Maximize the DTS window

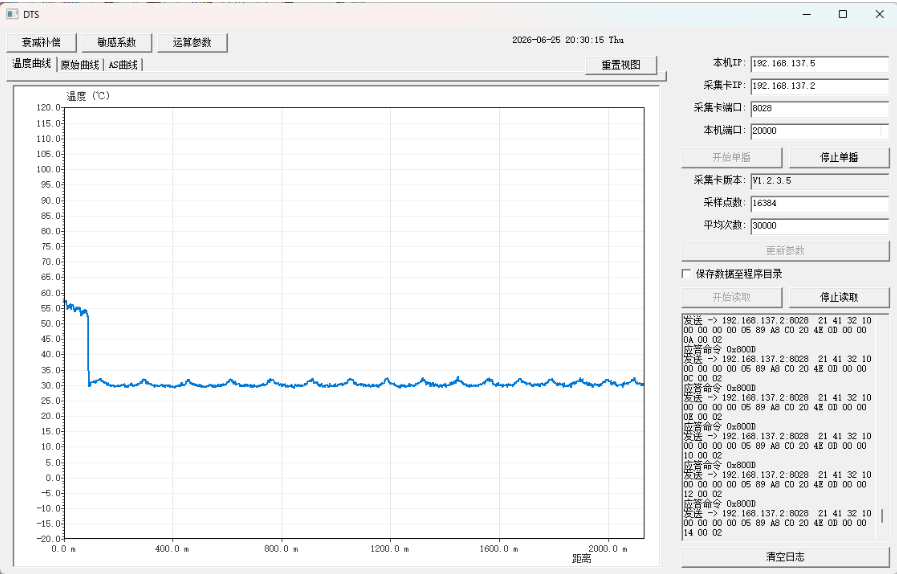(x=843, y=14)
